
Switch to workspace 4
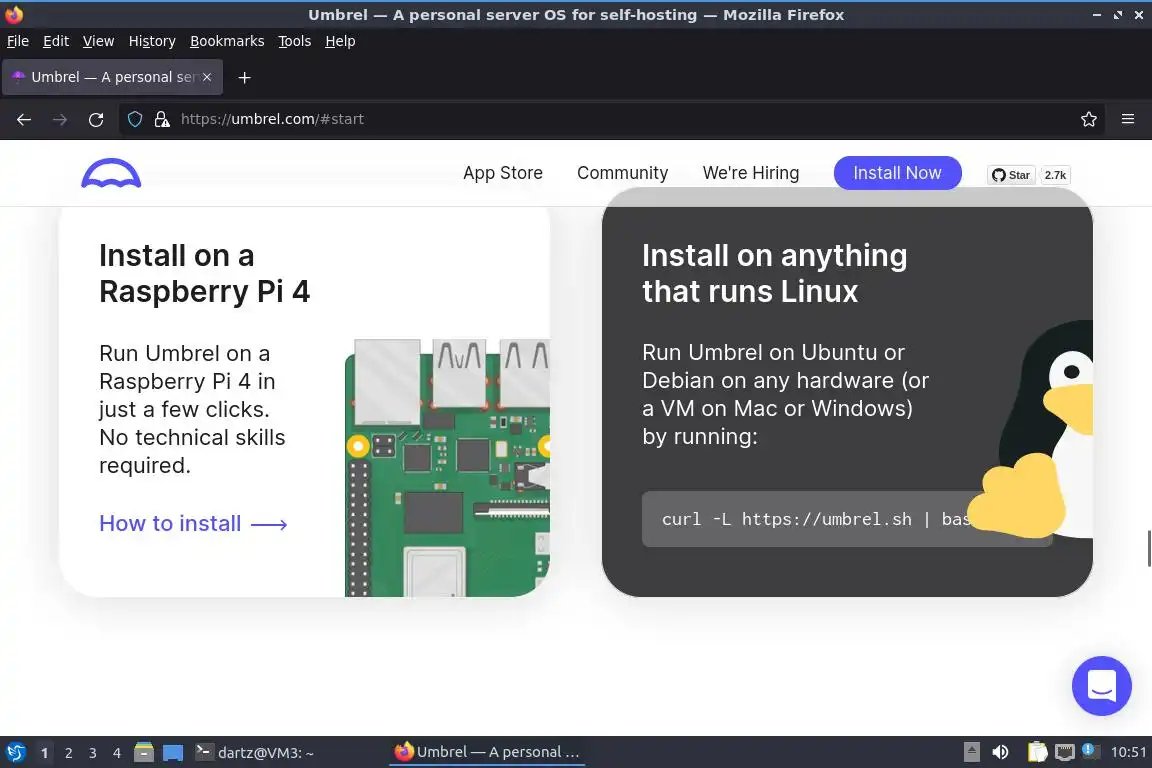117,753
